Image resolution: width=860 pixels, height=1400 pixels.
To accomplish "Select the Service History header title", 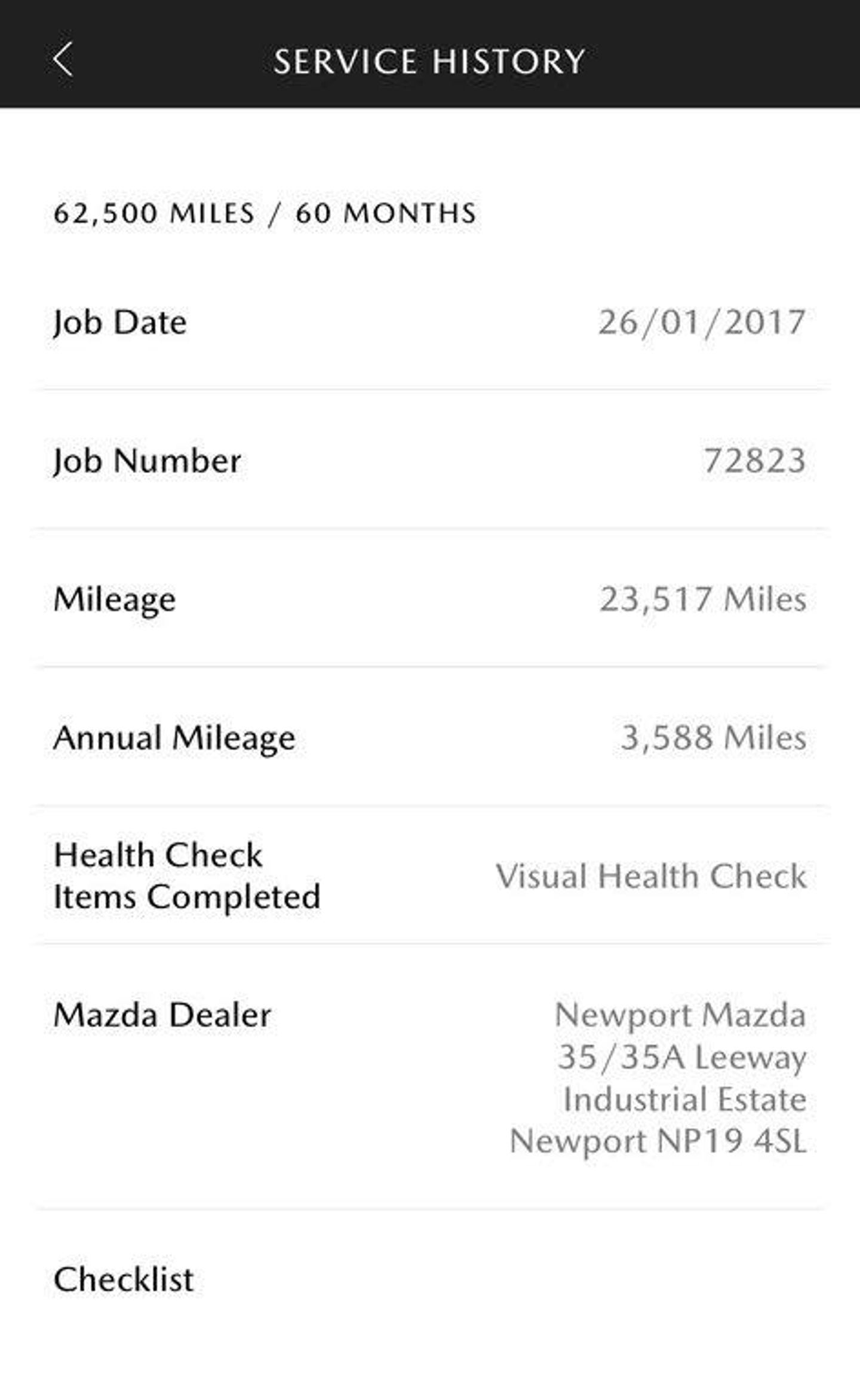I will tap(429, 61).
